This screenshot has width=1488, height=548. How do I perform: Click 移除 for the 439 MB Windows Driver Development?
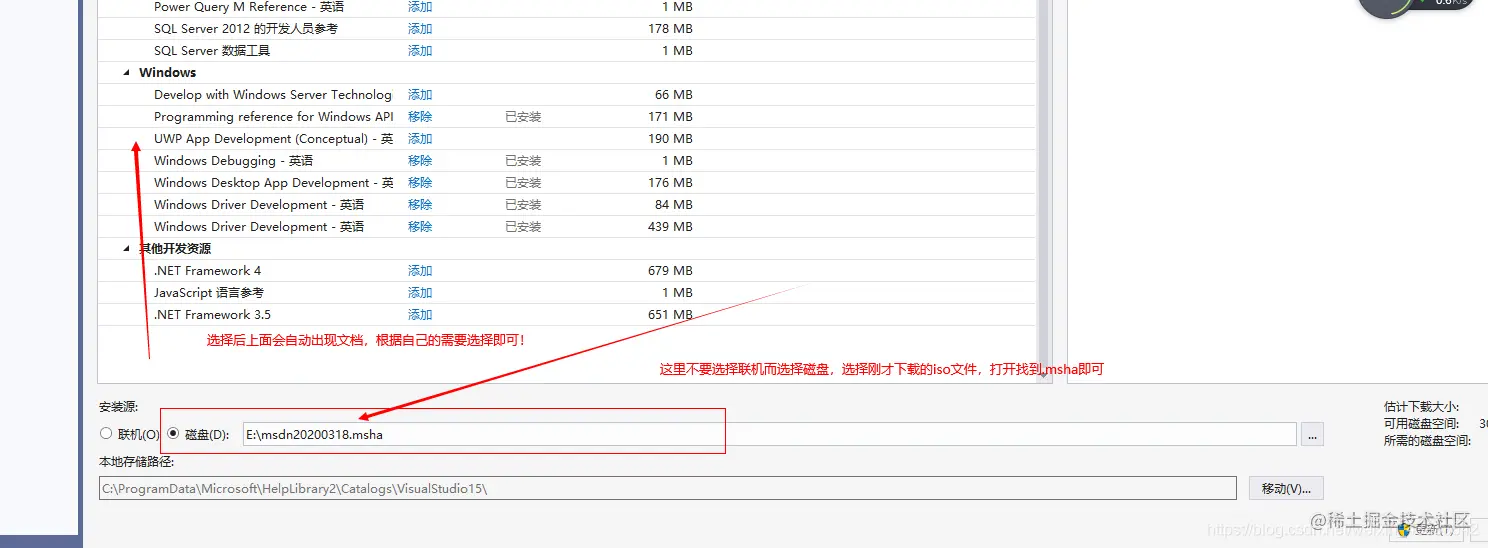tap(420, 227)
